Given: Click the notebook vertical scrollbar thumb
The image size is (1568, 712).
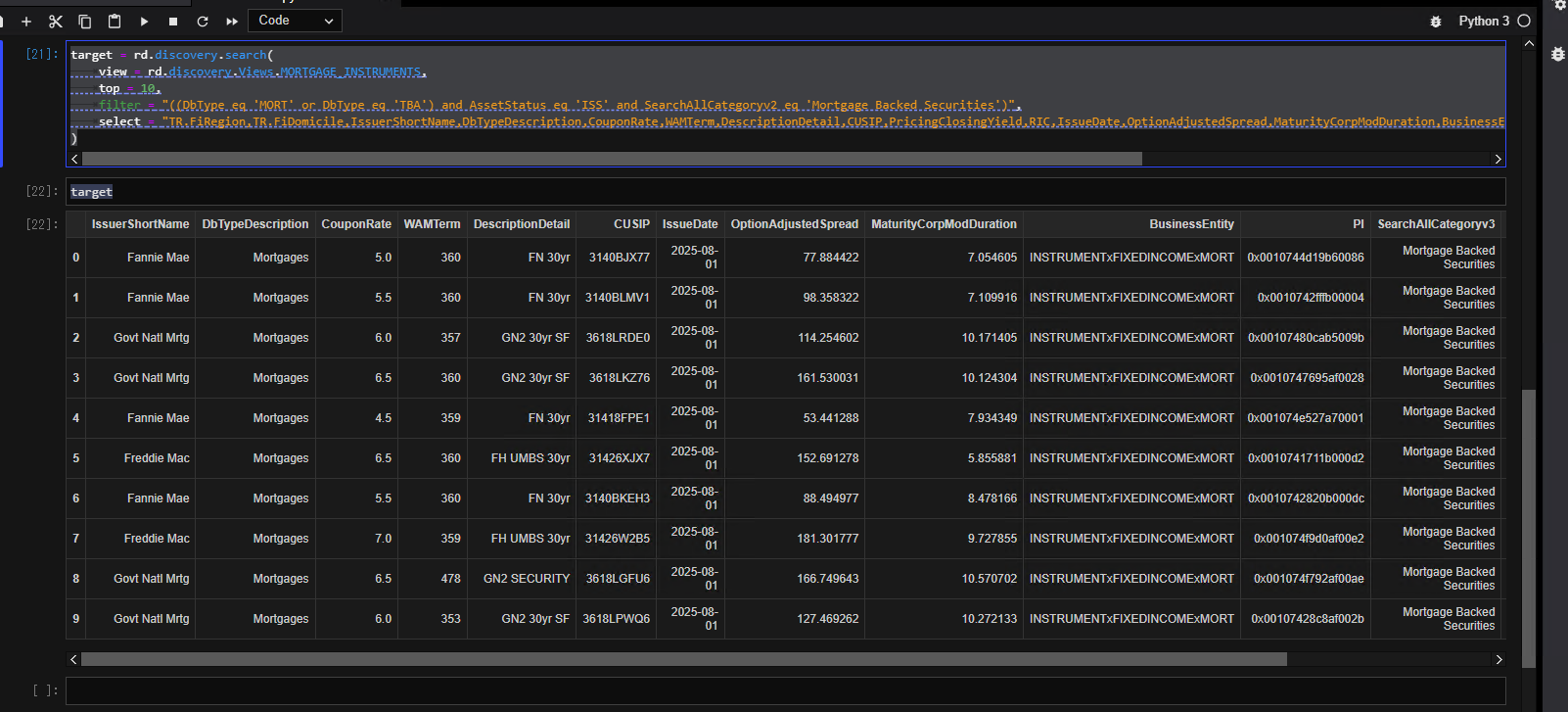Looking at the screenshot, I should tap(1529, 529).
